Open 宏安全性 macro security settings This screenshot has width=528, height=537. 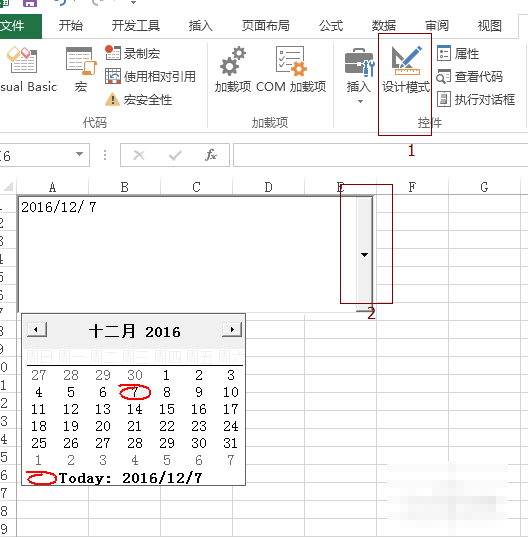[x=138, y=100]
